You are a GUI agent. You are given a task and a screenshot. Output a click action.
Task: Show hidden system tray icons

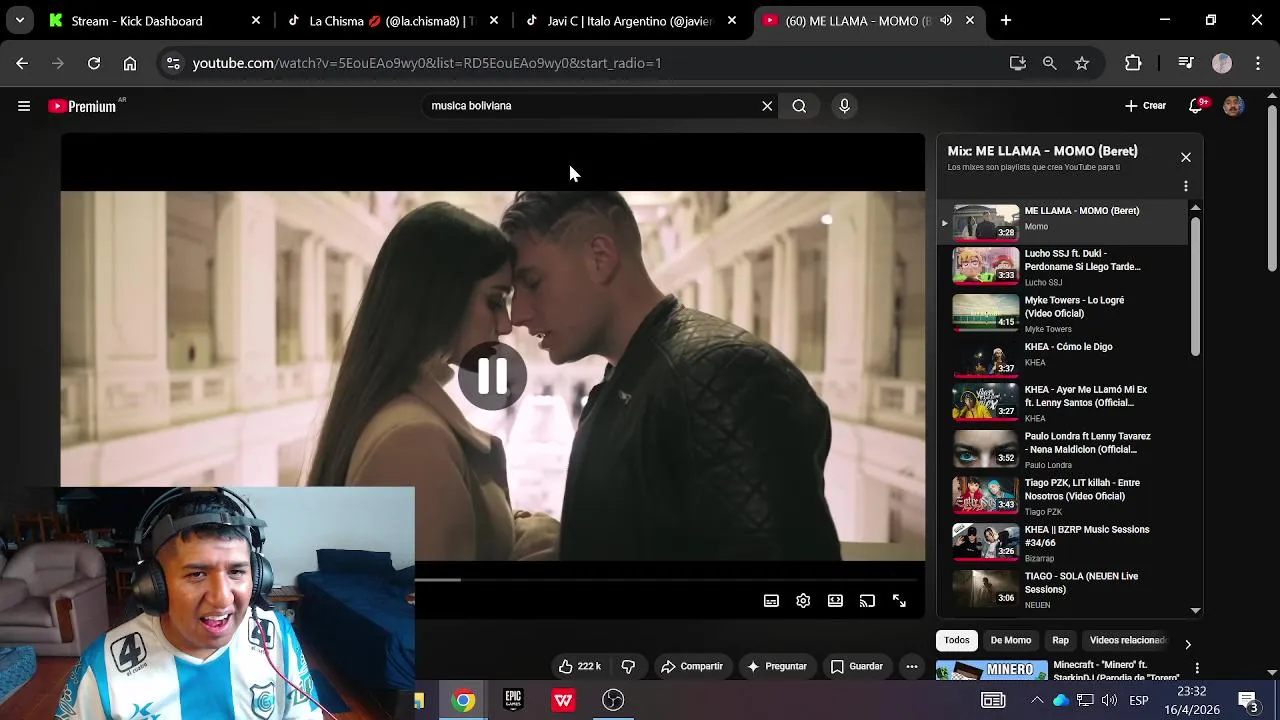coord(1037,700)
